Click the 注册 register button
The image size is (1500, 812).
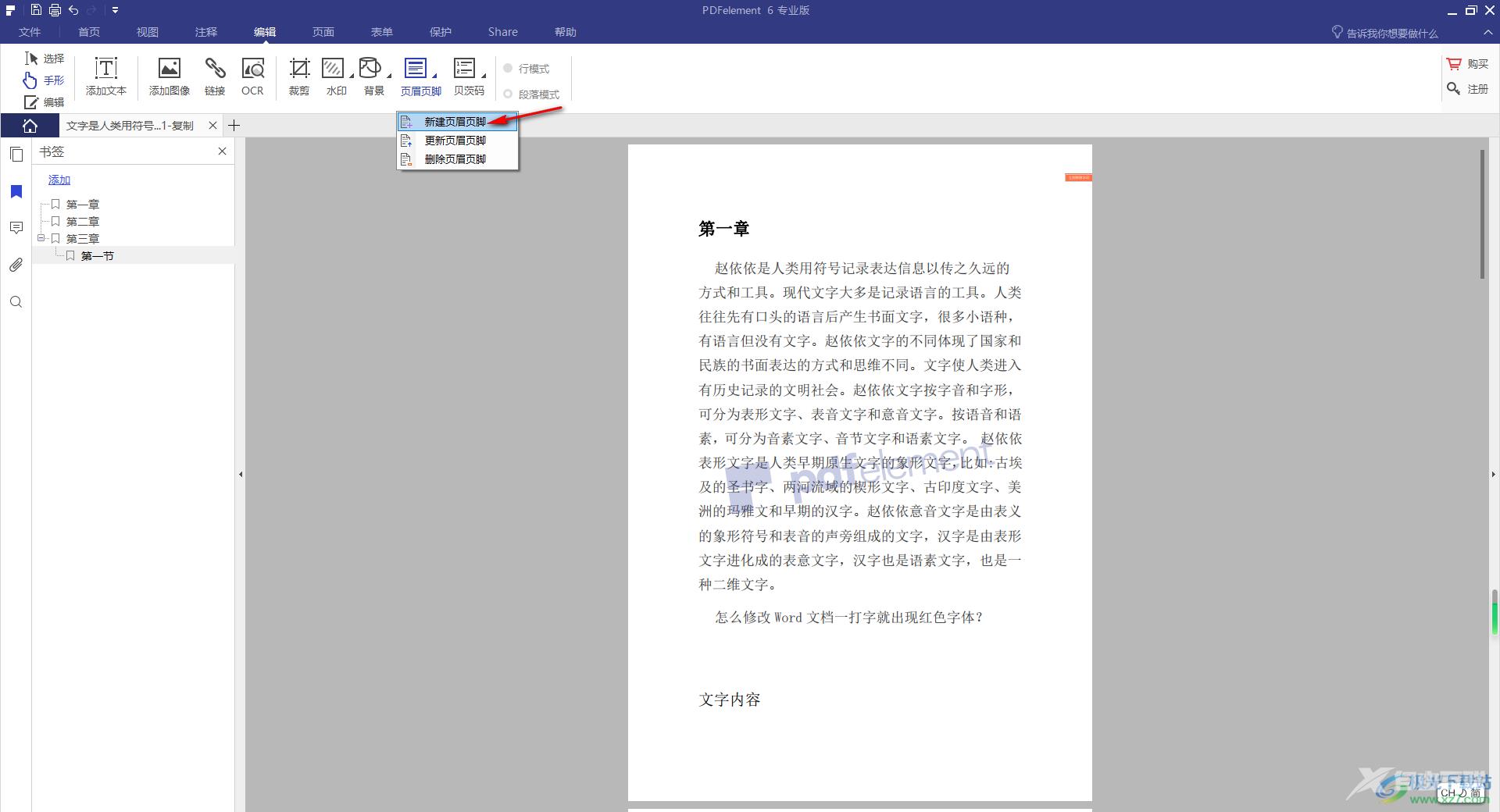1468,89
